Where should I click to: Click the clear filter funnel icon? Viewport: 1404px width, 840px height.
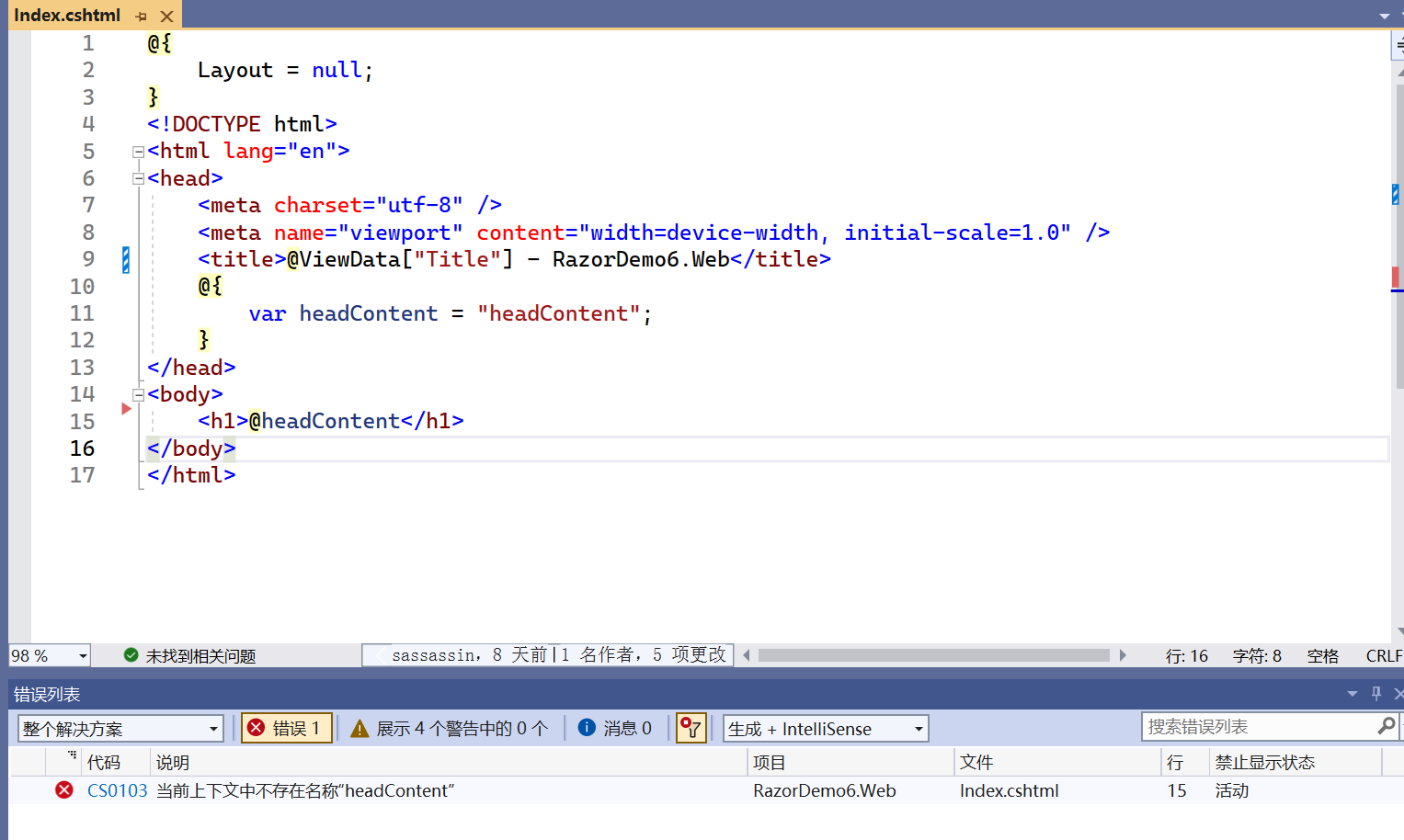pyautogui.click(x=691, y=729)
